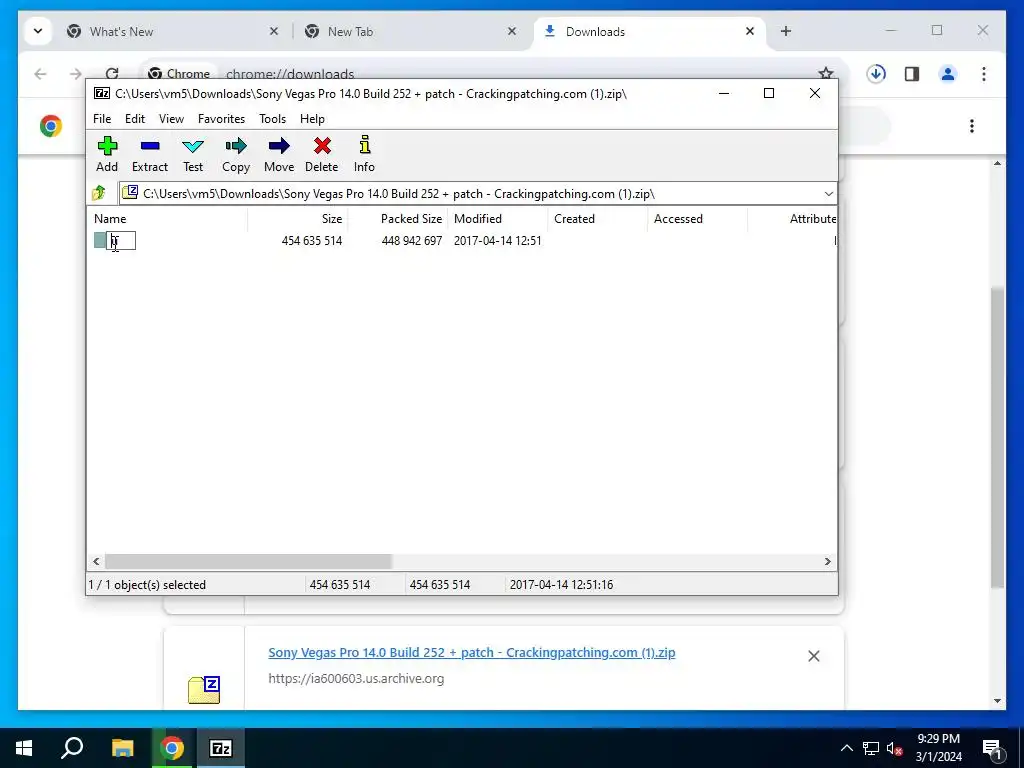
Task: Close the New Tab tab
Action: tap(512, 31)
